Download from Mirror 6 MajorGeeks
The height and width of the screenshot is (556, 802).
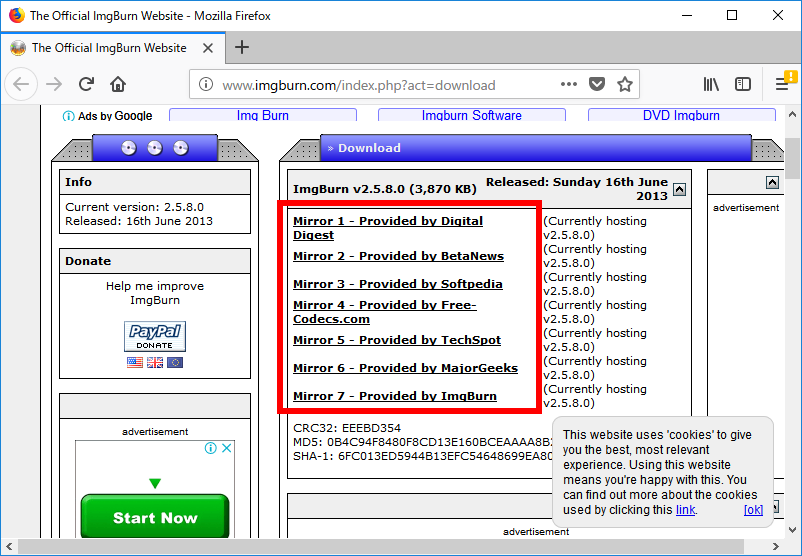406,368
